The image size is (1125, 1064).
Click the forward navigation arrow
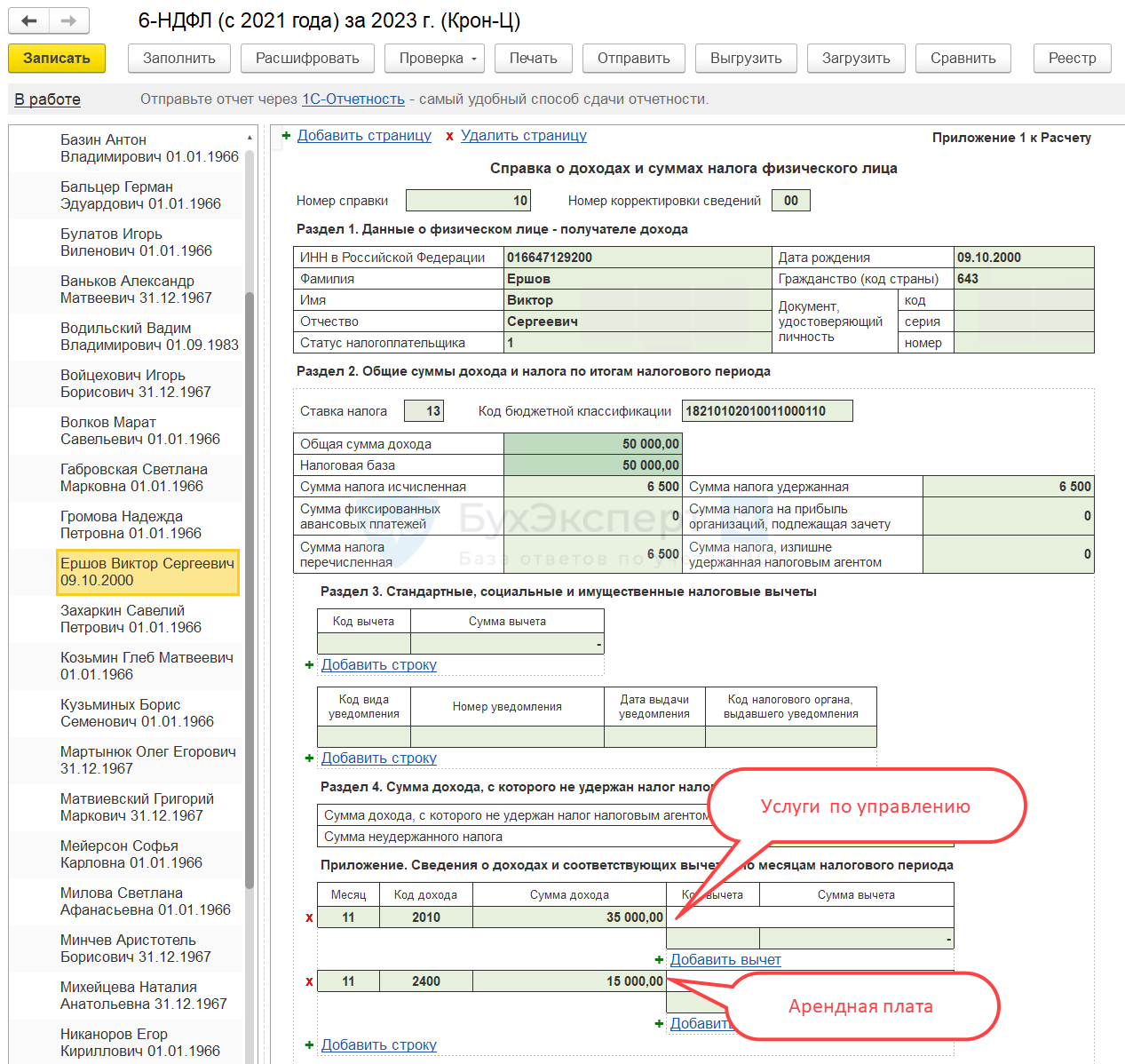click(68, 20)
